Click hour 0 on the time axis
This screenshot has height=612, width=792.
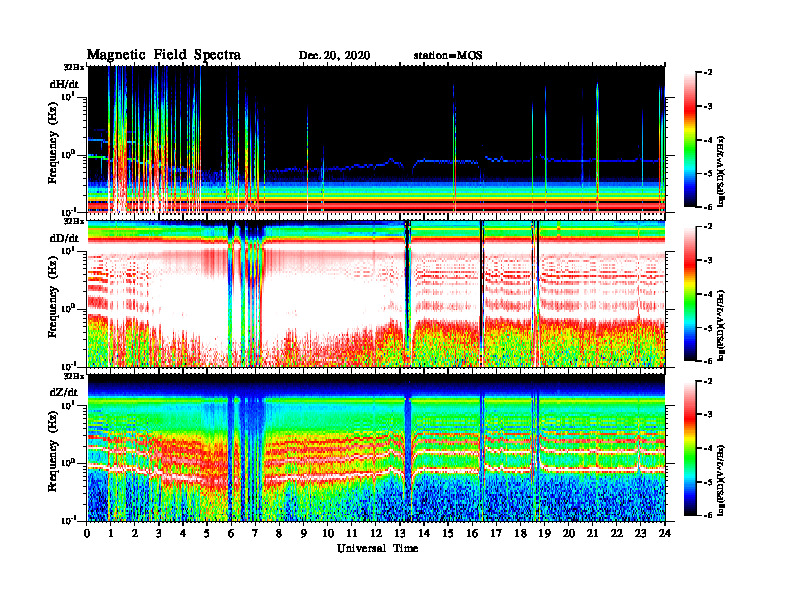87,534
